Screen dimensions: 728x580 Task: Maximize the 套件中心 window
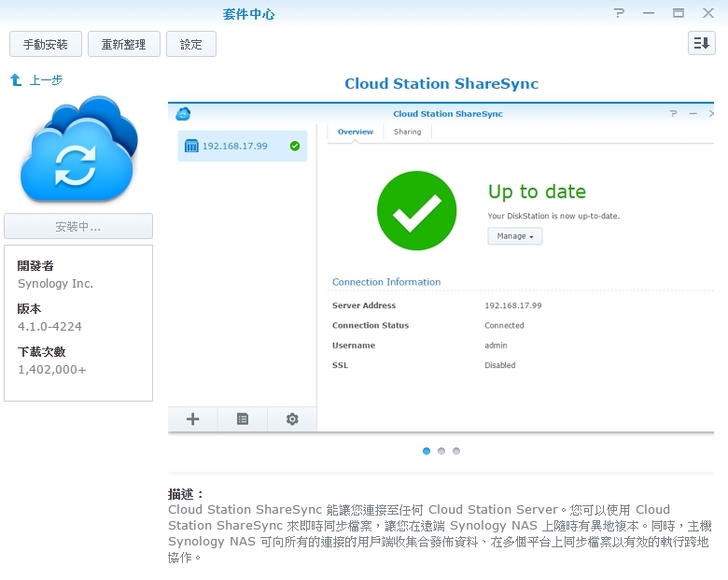click(x=678, y=14)
